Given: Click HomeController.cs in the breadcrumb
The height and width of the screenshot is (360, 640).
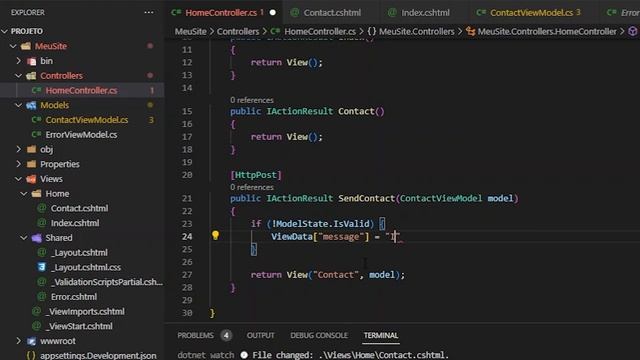Looking at the screenshot, I should [320, 31].
